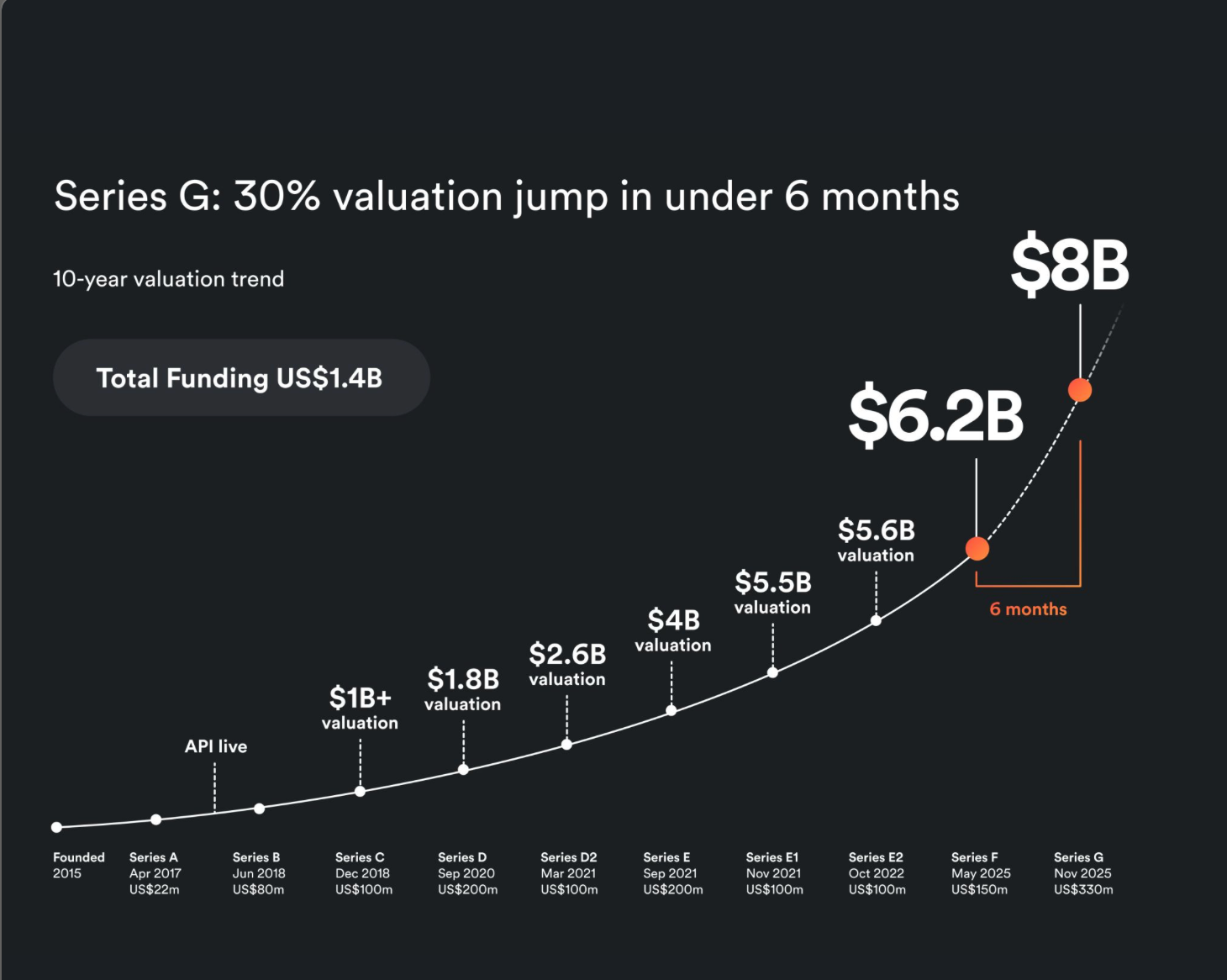The image size is (1227, 980).
Task: Click the Founded 2015 starting point
Action: point(56,827)
